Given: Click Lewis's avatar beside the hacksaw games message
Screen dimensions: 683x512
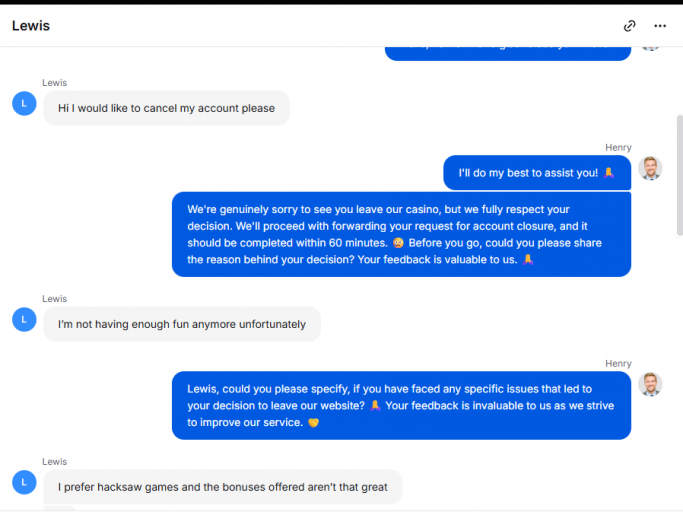Looking at the screenshot, I should tap(24, 482).
